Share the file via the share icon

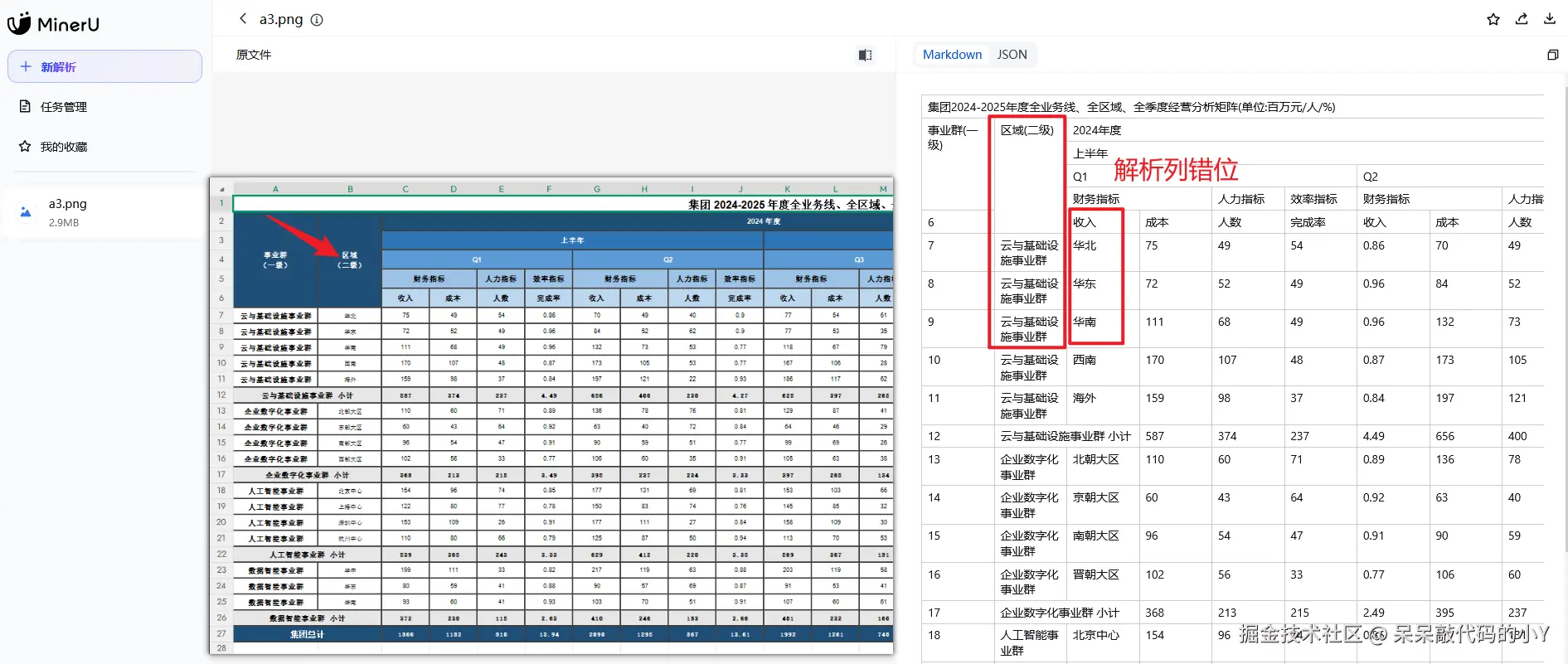coord(1522,19)
